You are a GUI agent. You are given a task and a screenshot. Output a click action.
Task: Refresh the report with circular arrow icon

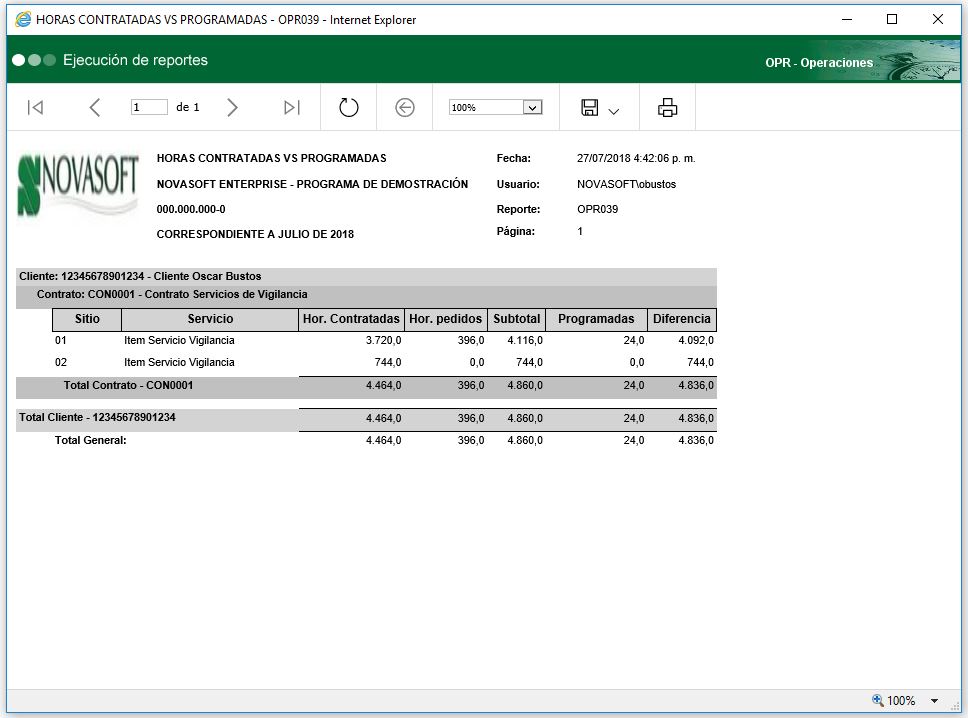click(x=348, y=108)
